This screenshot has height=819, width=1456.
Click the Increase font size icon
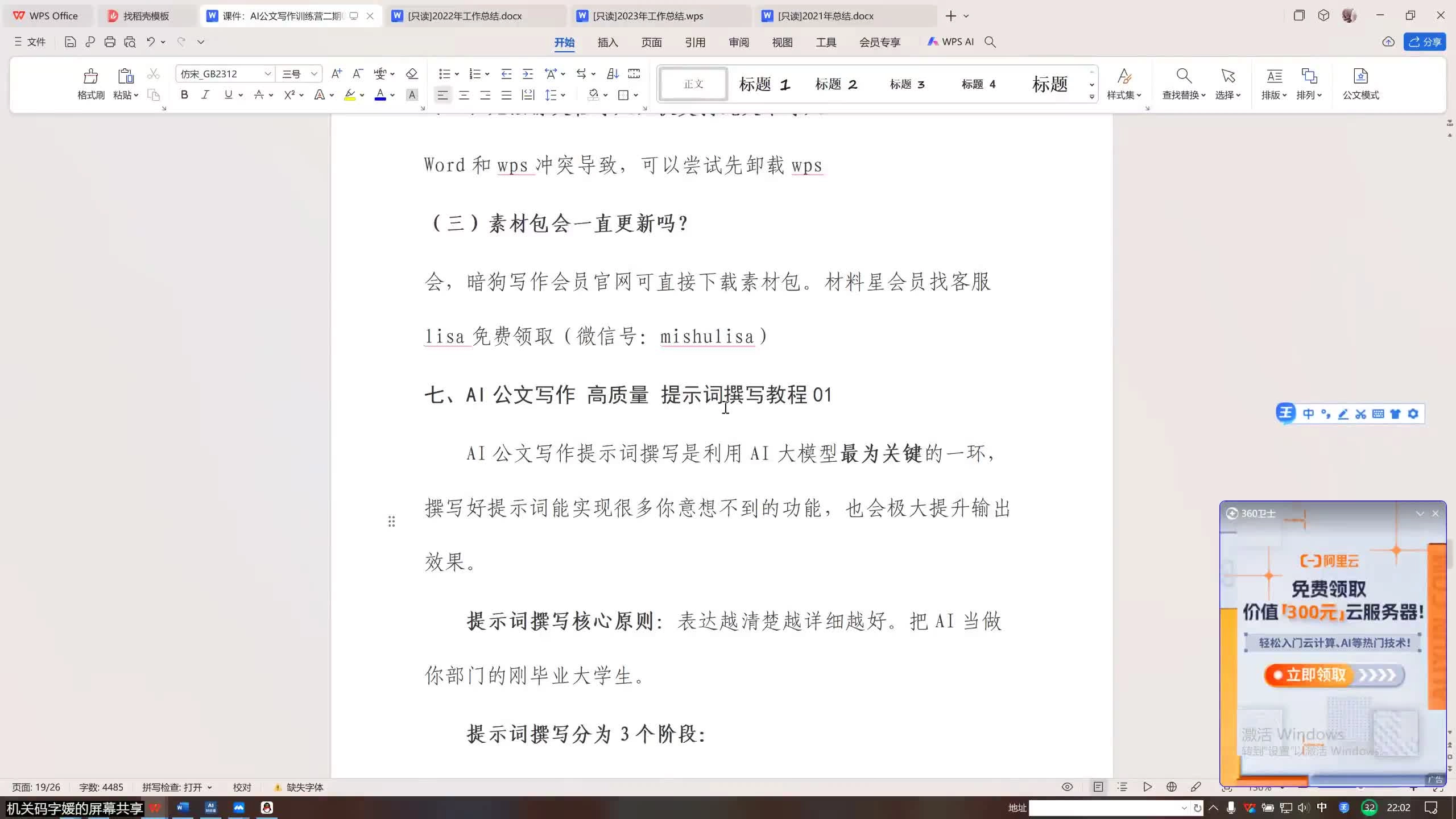click(x=337, y=74)
